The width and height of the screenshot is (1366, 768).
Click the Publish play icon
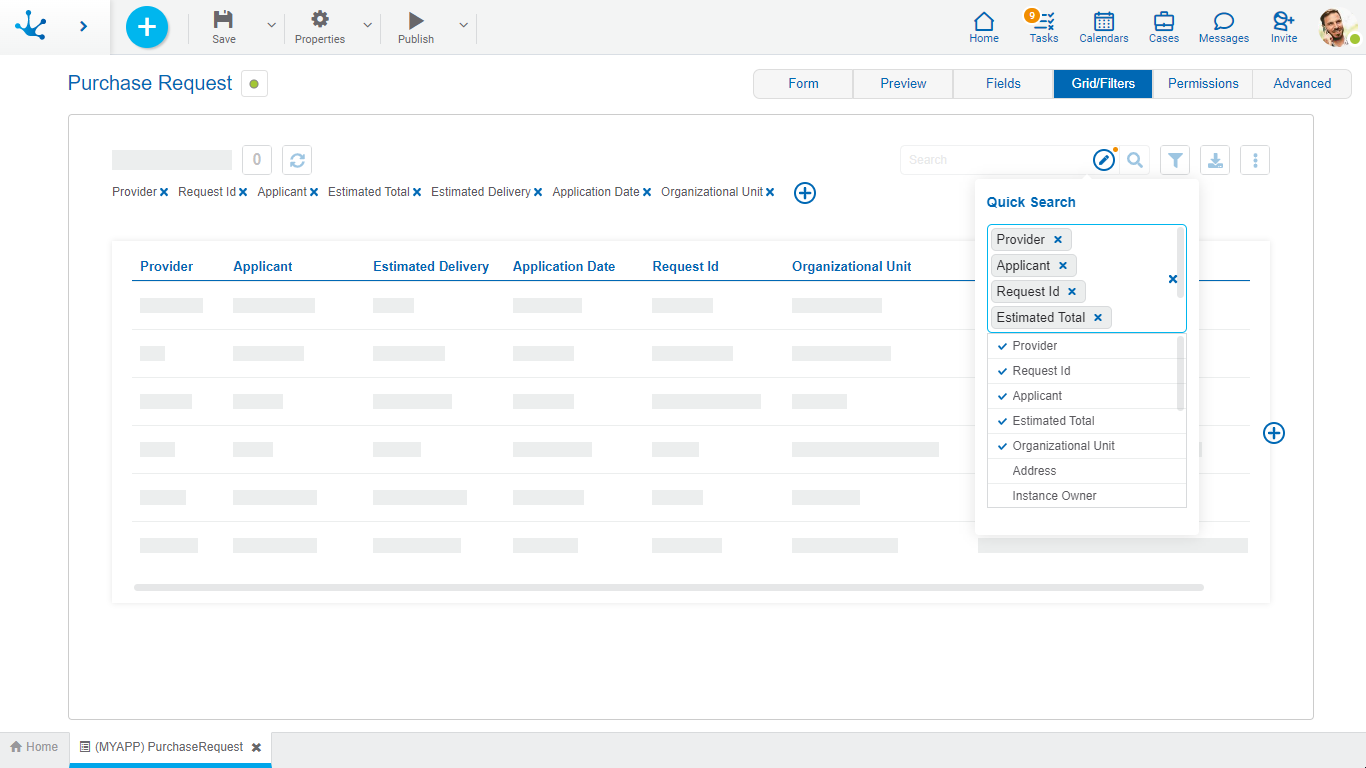tap(416, 21)
